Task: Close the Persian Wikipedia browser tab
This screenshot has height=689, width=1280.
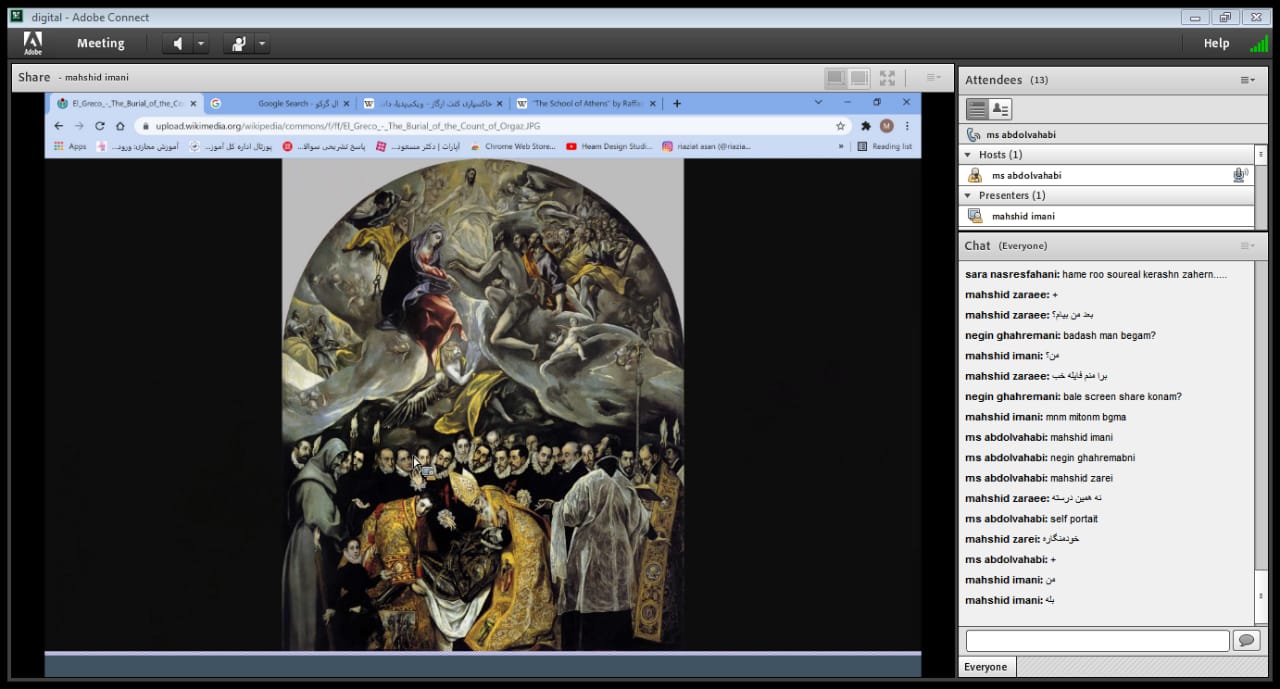Action: [500, 103]
